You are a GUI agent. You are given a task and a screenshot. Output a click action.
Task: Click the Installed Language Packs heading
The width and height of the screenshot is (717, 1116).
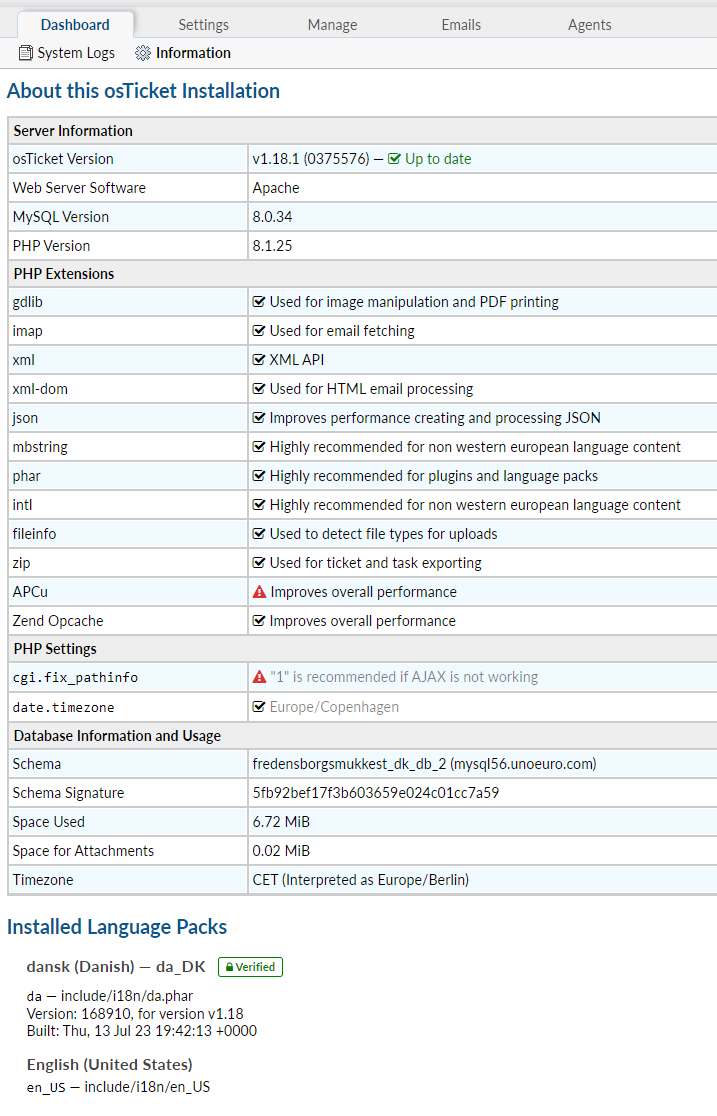coord(117,927)
